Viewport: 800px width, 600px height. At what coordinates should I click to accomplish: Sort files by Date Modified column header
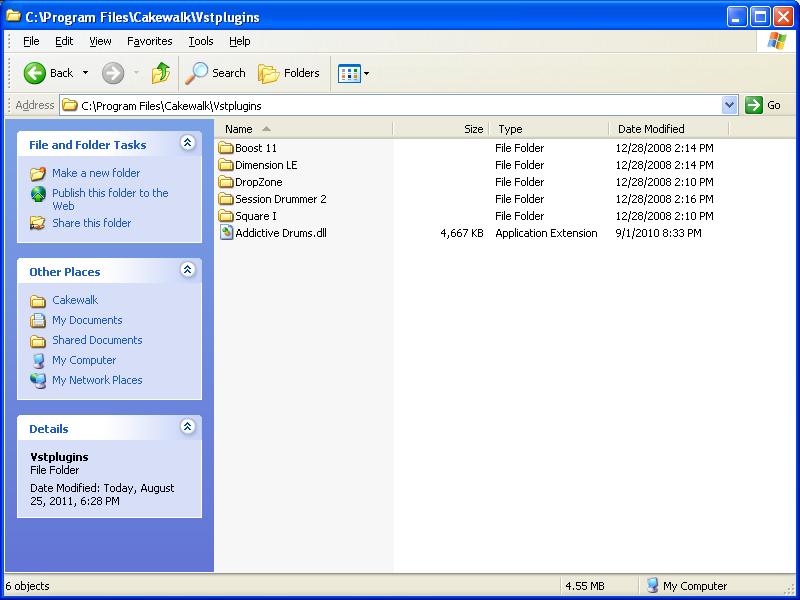(651, 129)
